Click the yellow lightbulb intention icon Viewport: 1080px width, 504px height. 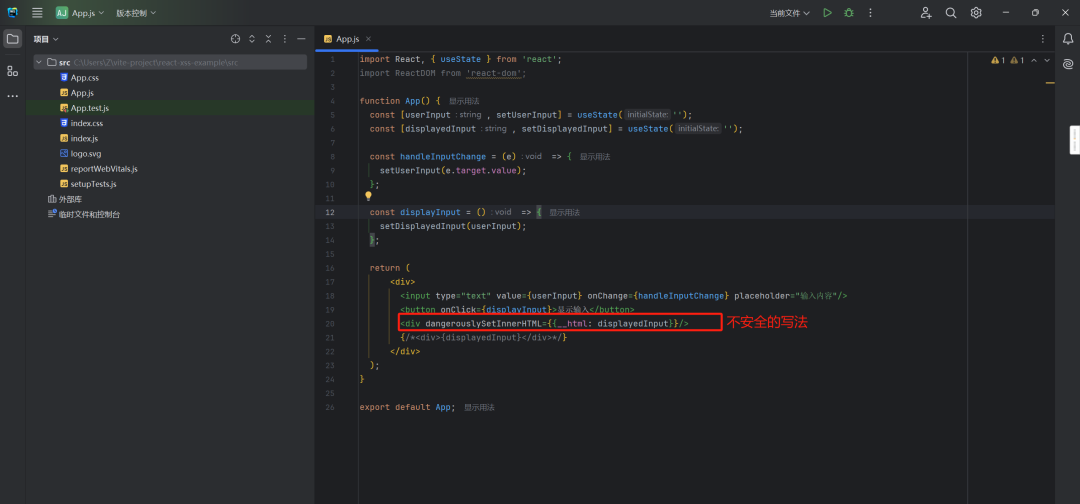(x=368, y=196)
